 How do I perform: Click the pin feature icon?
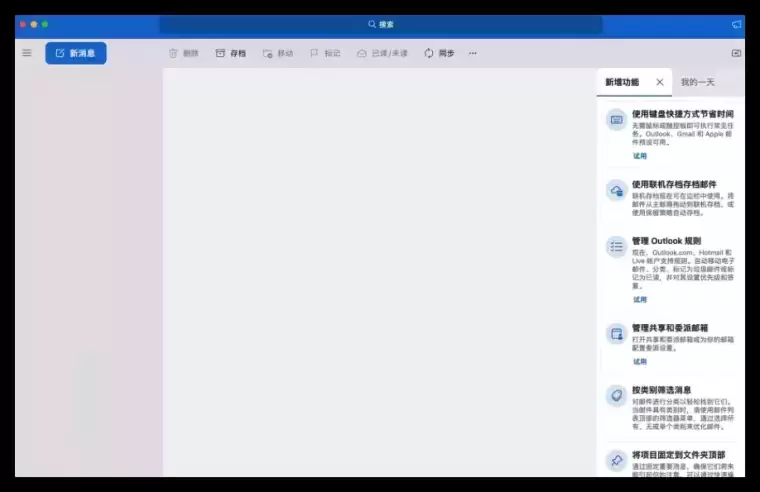coord(617,460)
